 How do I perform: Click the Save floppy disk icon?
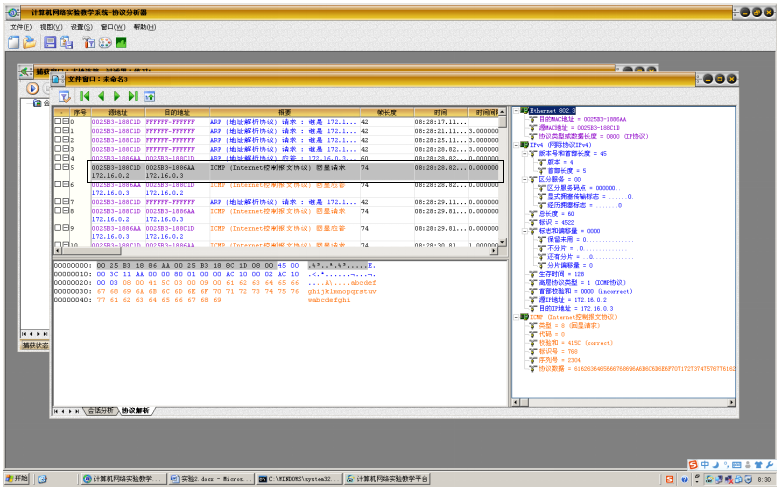(x=50, y=43)
